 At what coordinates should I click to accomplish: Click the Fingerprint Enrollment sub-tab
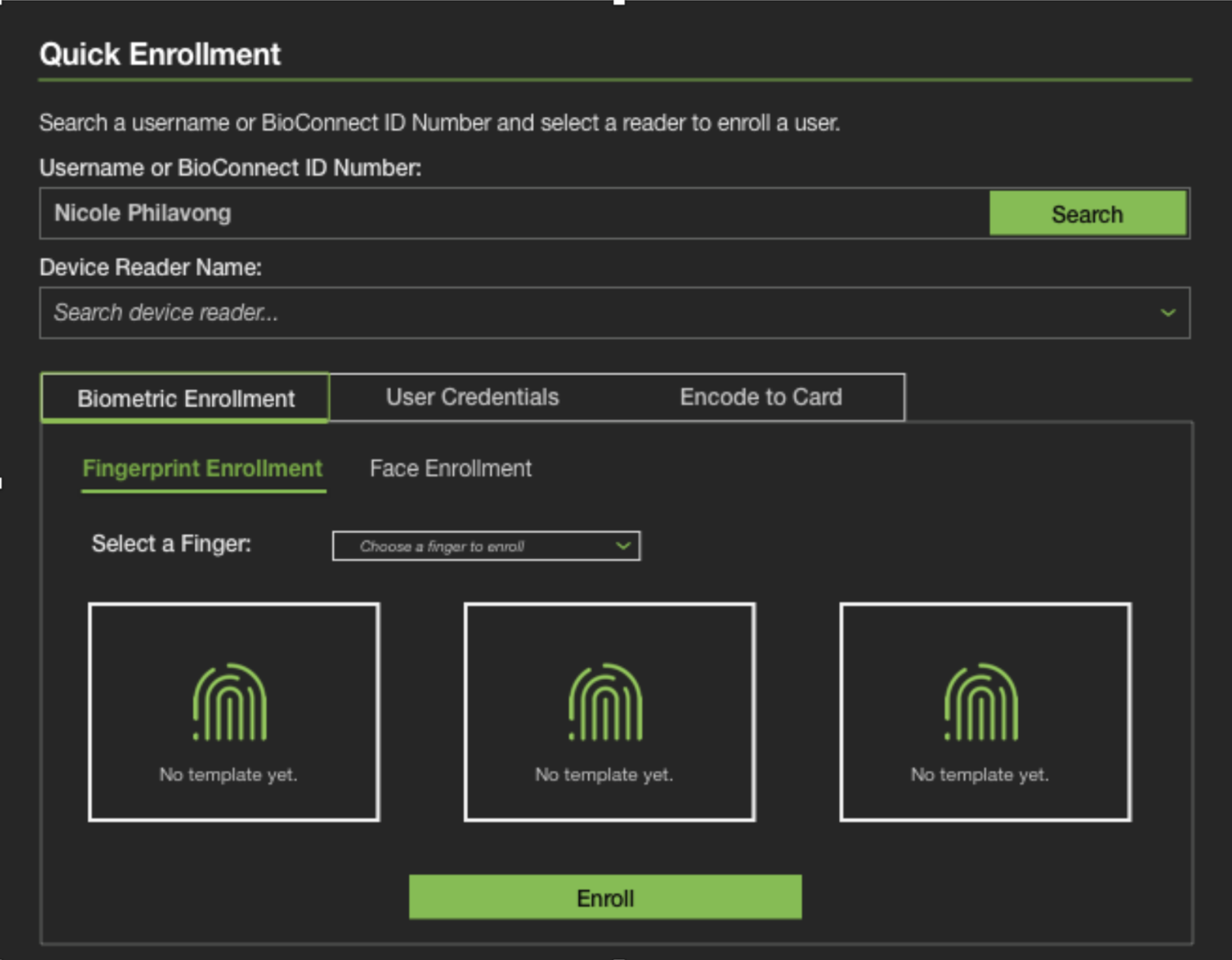tap(202, 468)
